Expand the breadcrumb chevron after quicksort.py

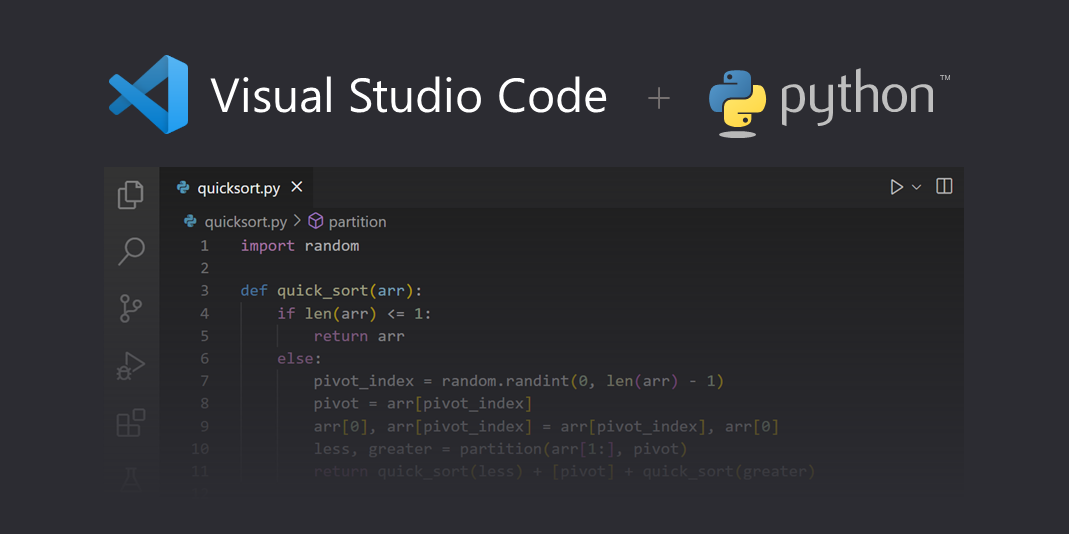(x=297, y=222)
